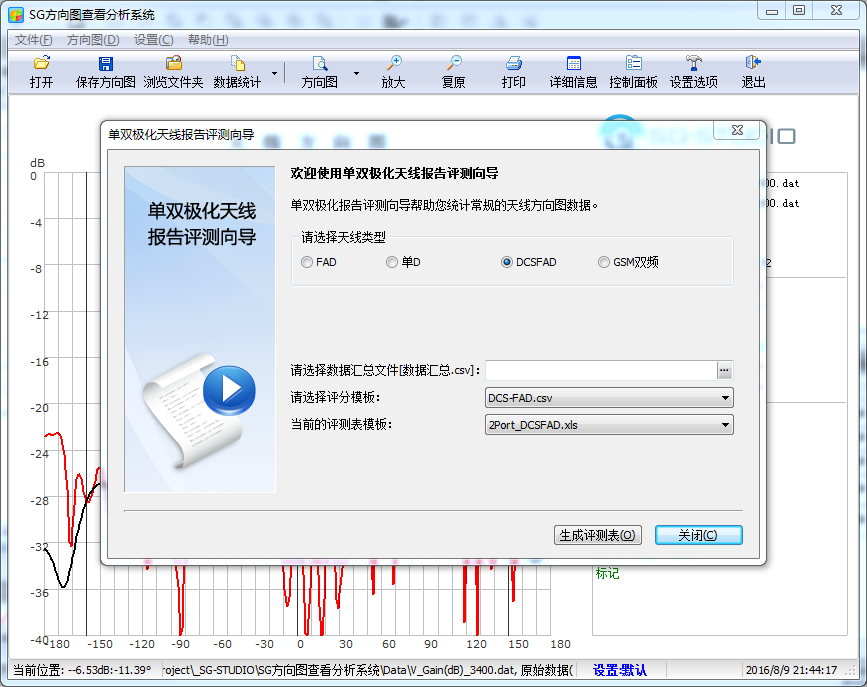The width and height of the screenshot is (867, 687).
Task: Click the 打印 print icon
Action: coord(514,64)
